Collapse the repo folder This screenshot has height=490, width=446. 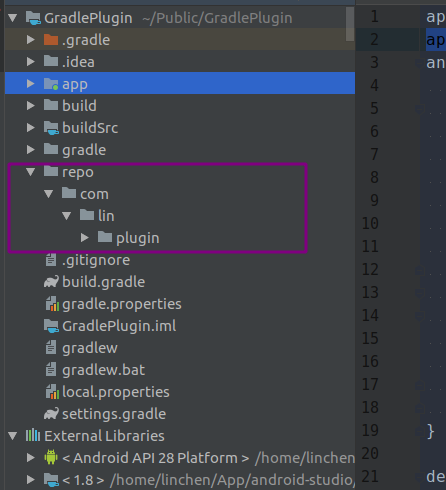(x=31, y=172)
